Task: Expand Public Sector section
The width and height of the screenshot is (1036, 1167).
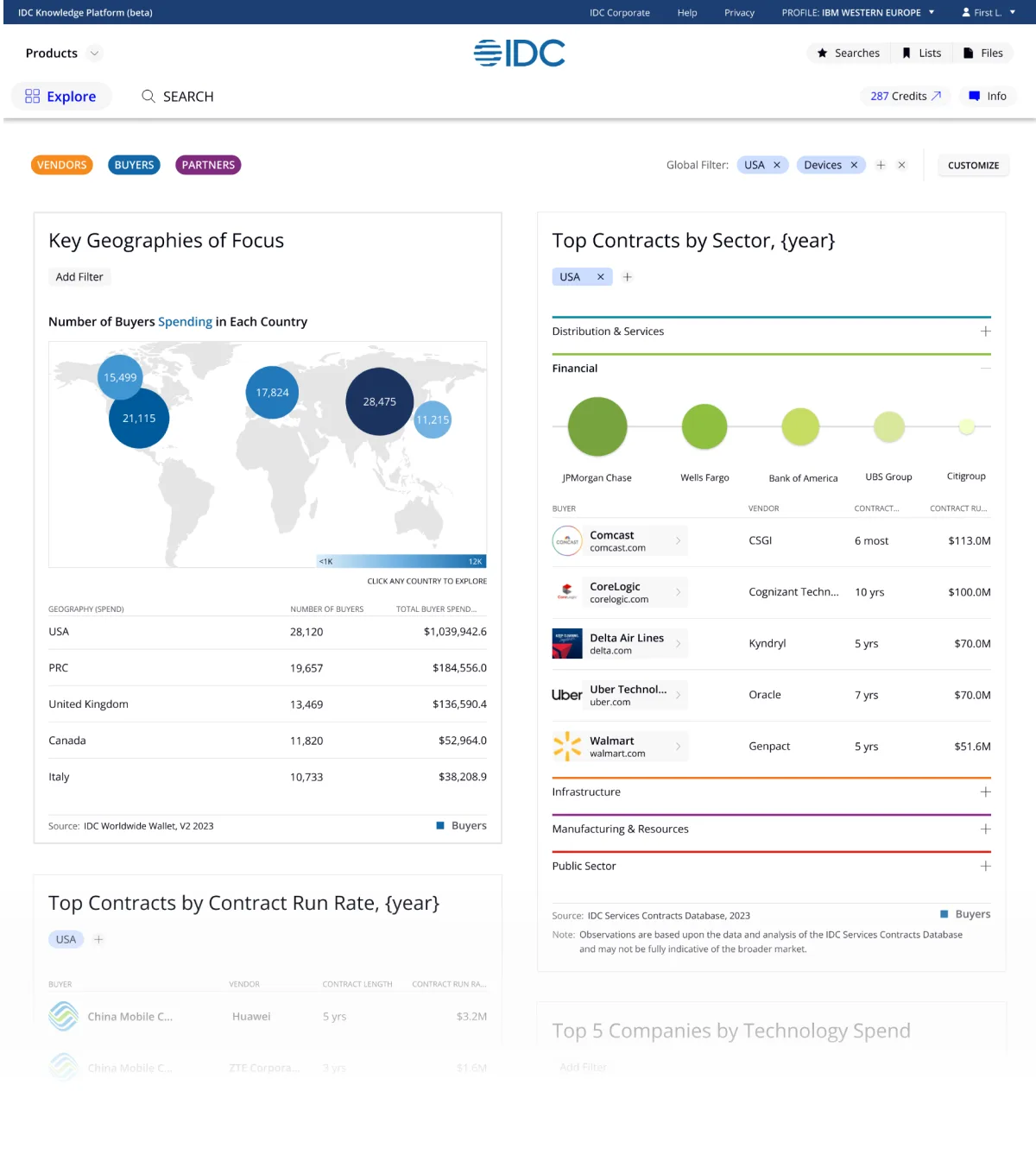Action: point(985,866)
